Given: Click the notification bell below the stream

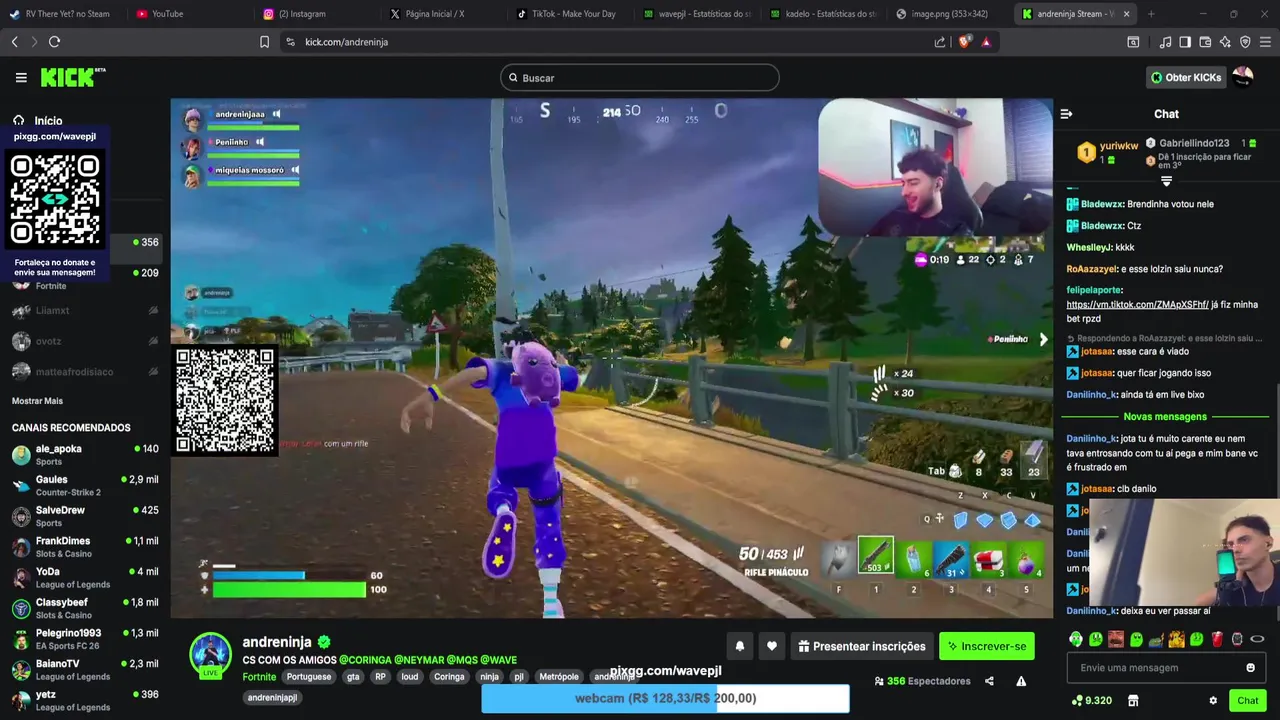Looking at the screenshot, I should pos(740,646).
